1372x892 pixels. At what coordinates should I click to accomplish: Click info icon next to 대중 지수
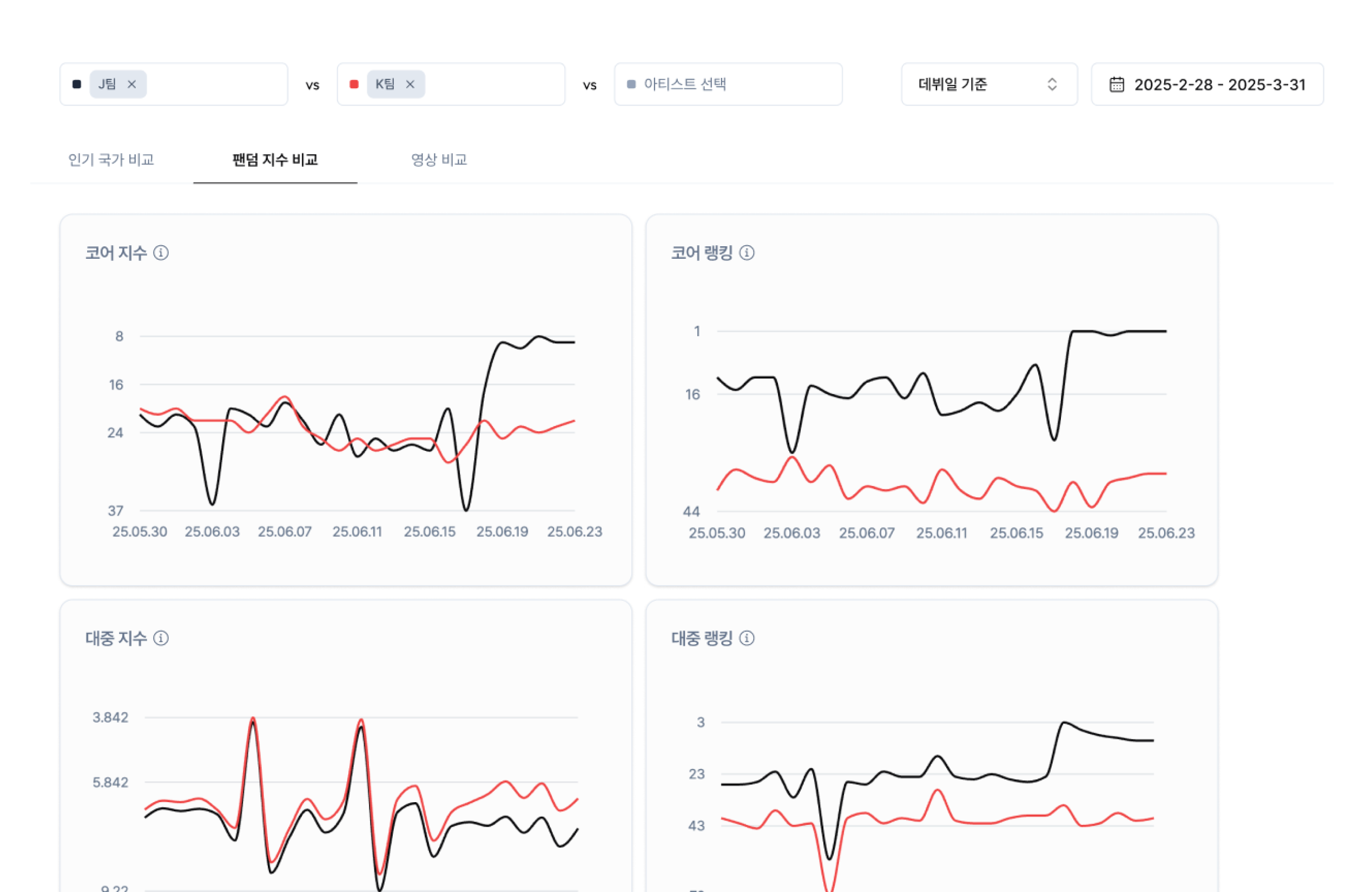tap(161, 638)
